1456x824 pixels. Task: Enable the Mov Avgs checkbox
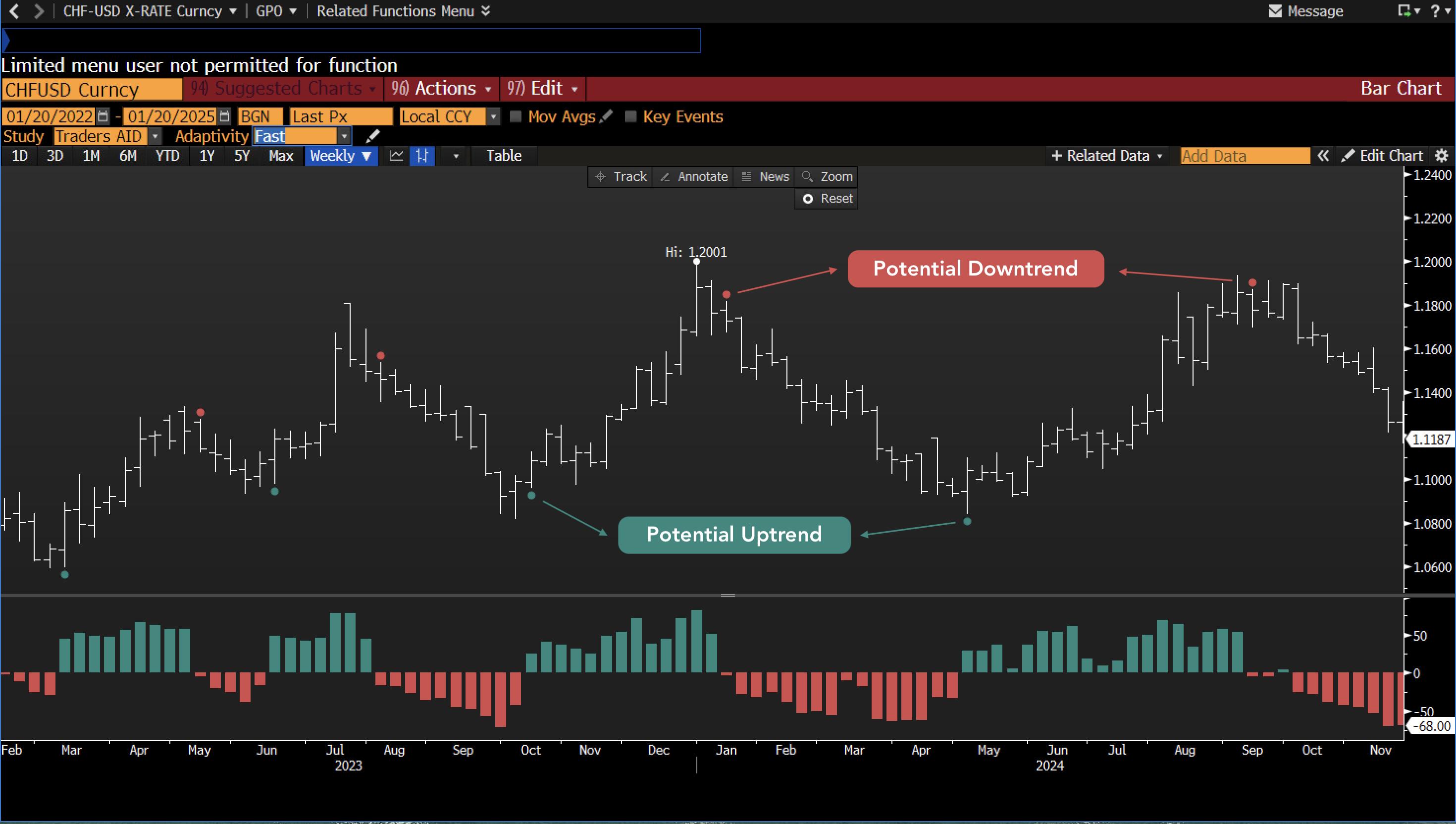pos(516,116)
